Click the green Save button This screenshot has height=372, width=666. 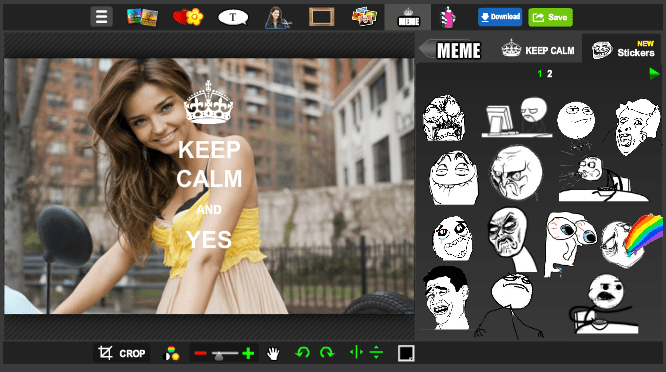click(550, 17)
